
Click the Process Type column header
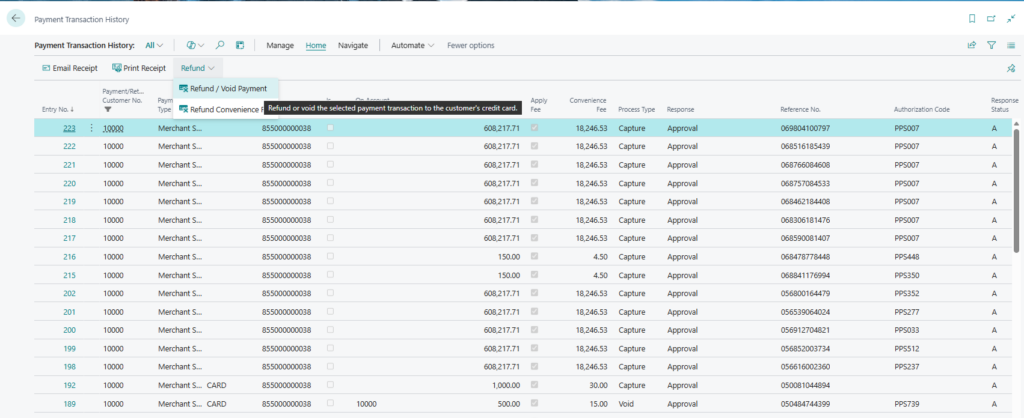(x=637, y=110)
